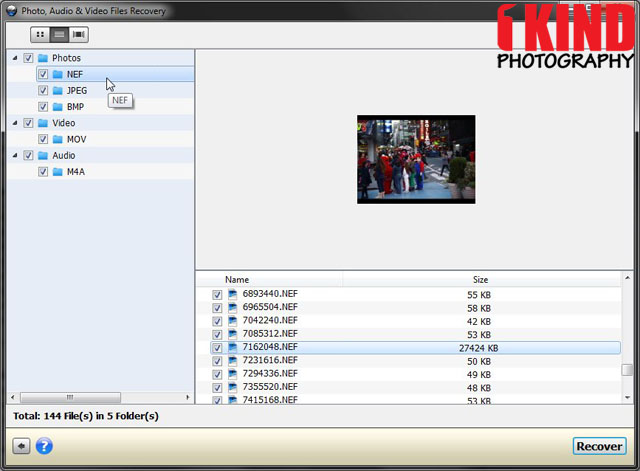Switch to thumbnail grid view

tap(40, 35)
